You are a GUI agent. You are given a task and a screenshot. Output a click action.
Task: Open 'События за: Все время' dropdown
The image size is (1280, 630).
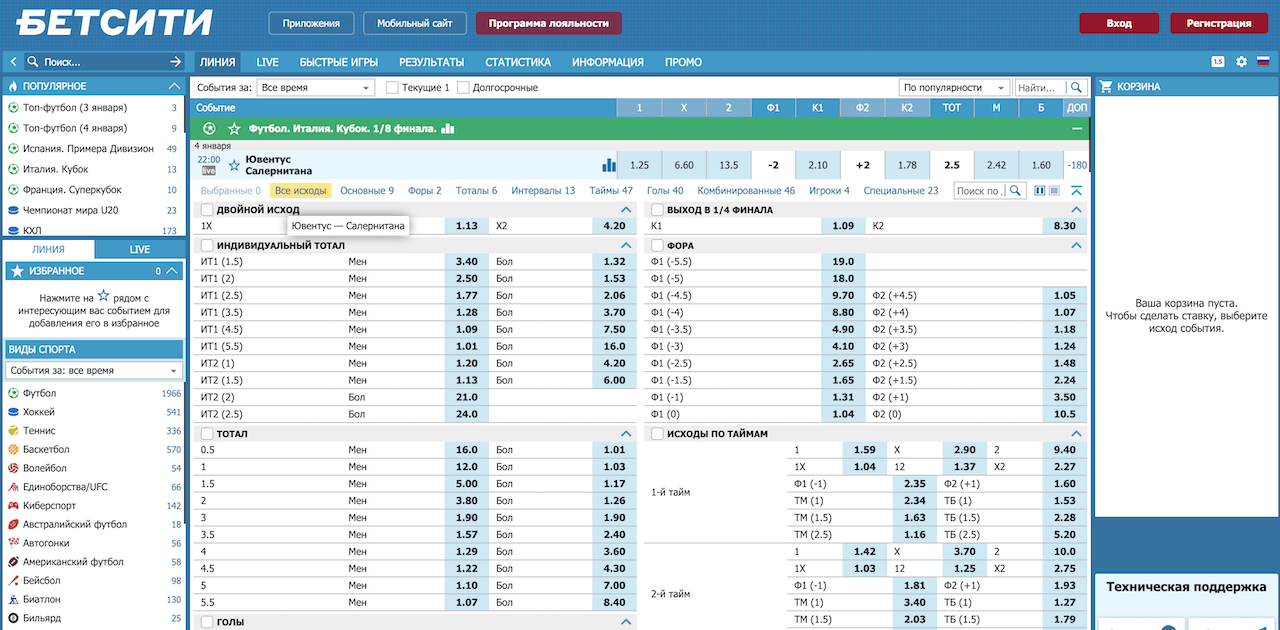[315, 88]
